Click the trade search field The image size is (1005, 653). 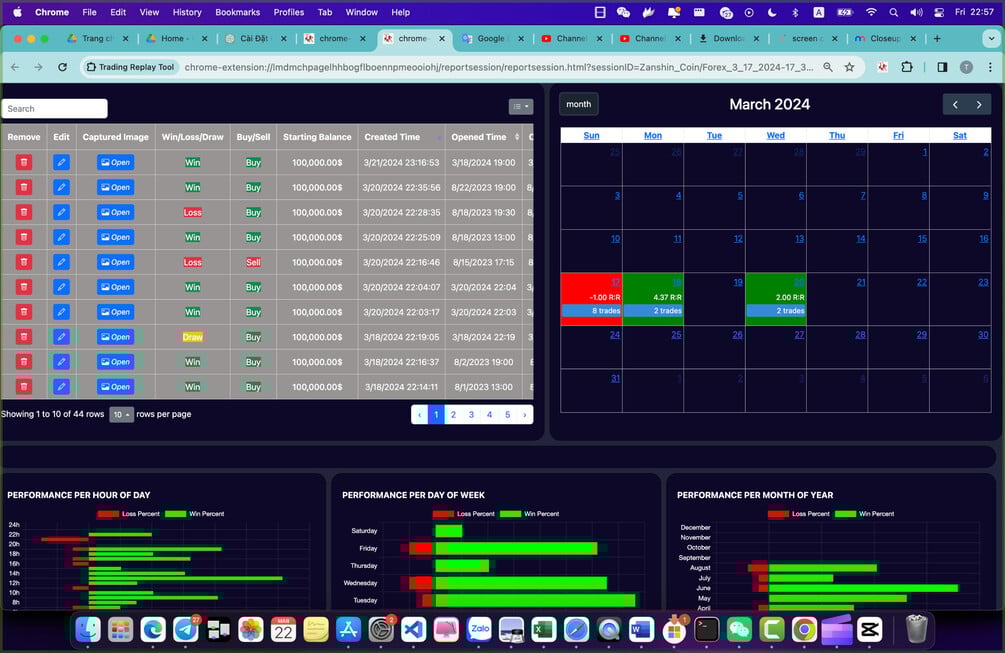pos(54,108)
